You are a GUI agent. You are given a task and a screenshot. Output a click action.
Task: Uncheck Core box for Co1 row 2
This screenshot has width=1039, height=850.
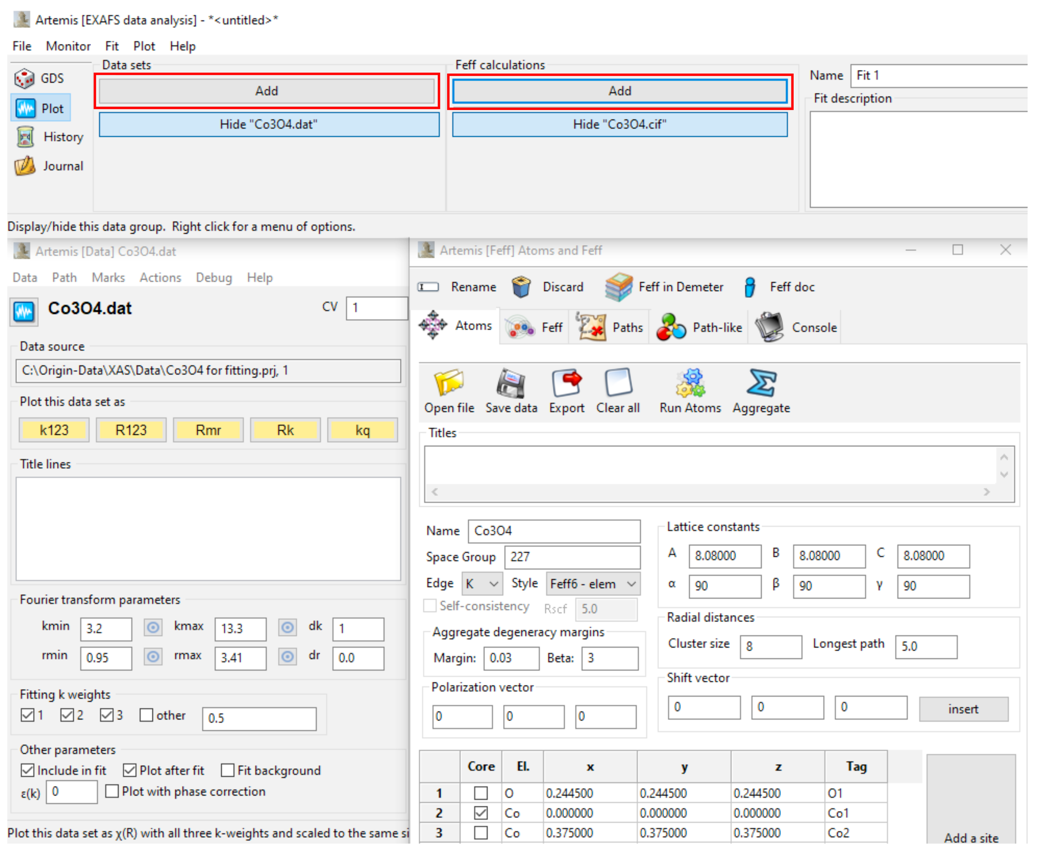(x=481, y=813)
